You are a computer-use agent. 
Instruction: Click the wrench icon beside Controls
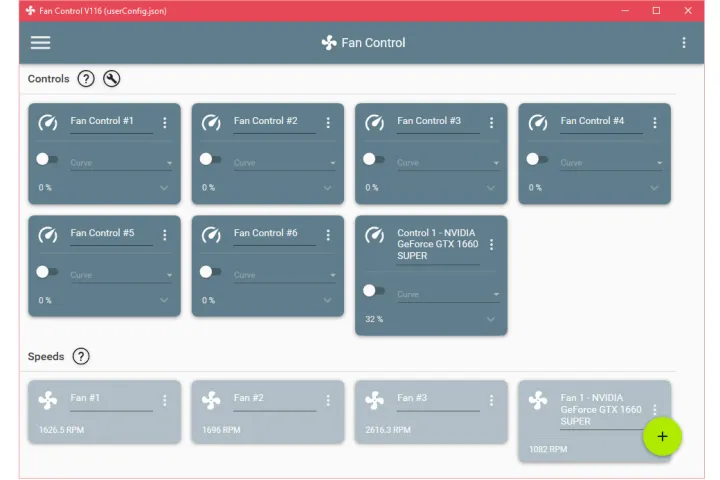[x=112, y=79]
